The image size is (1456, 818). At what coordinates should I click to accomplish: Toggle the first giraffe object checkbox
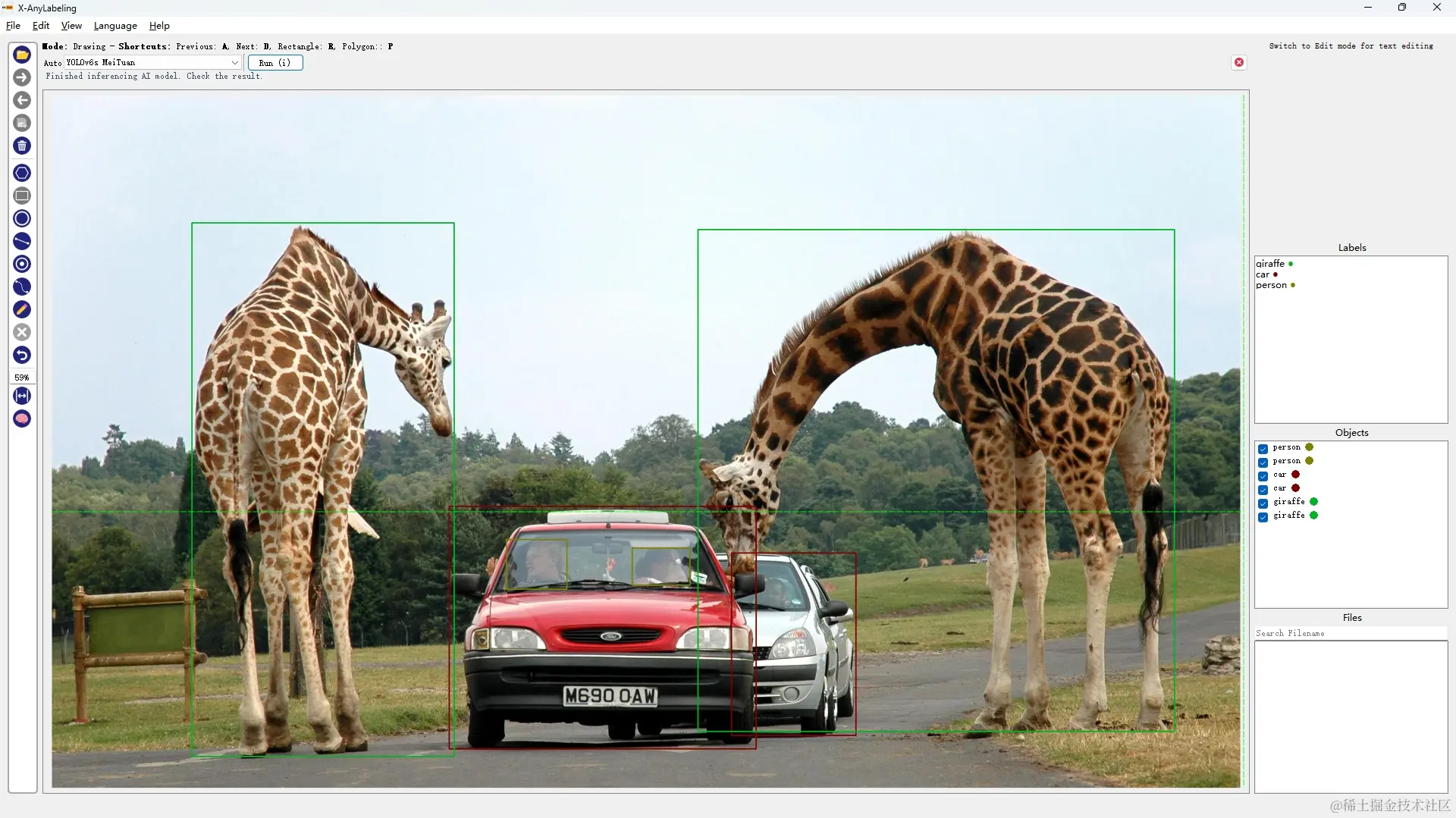[1263, 503]
